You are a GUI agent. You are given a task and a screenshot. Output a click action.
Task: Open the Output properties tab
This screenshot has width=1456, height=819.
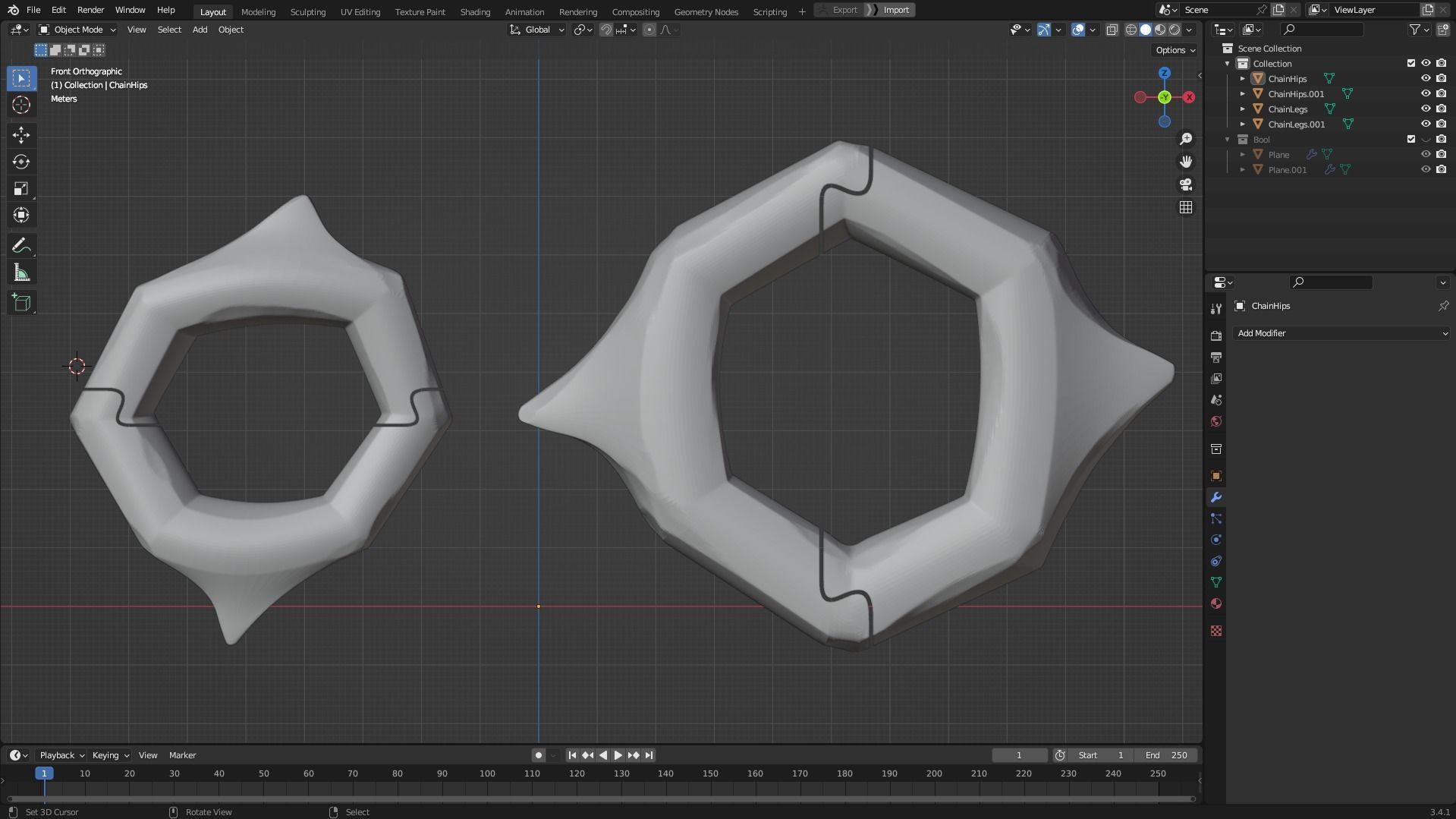click(x=1216, y=358)
